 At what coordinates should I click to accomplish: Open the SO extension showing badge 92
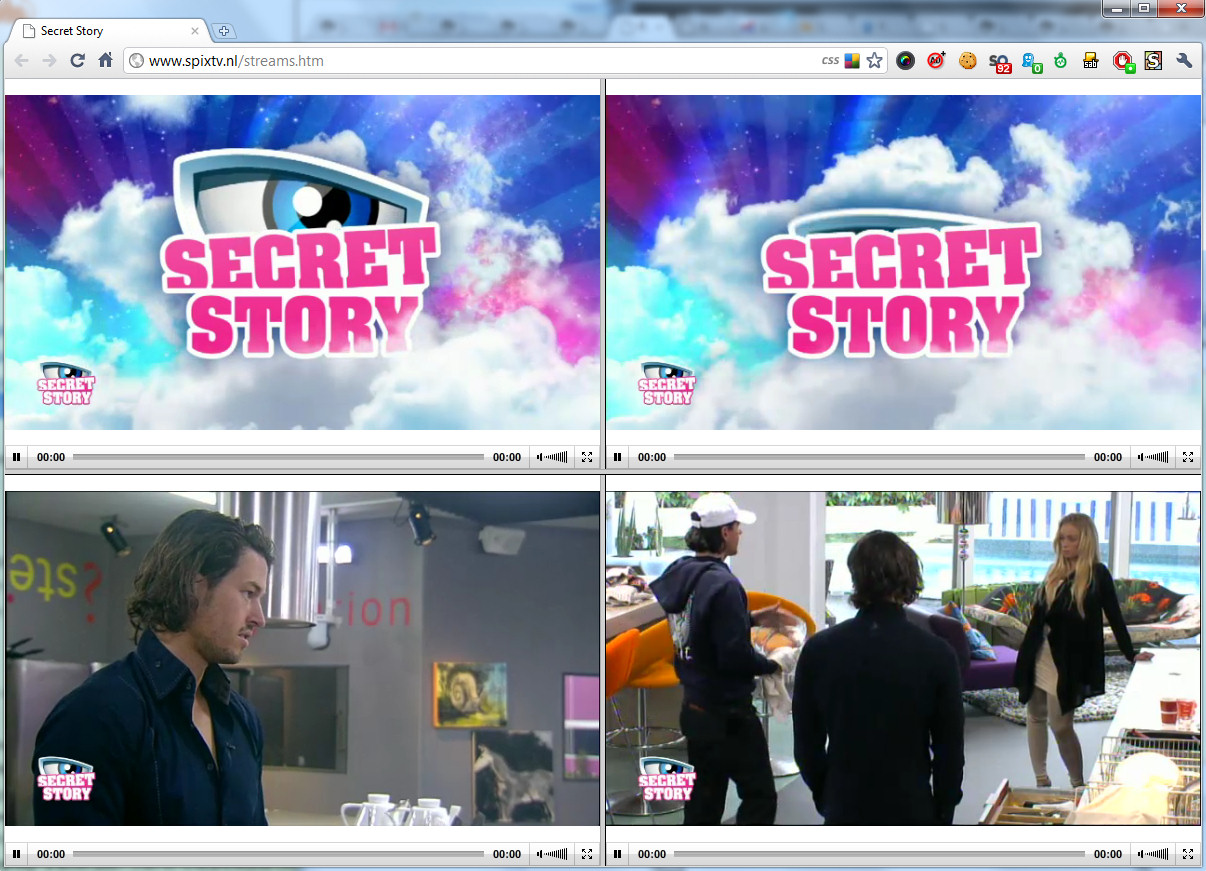point(999,62)
